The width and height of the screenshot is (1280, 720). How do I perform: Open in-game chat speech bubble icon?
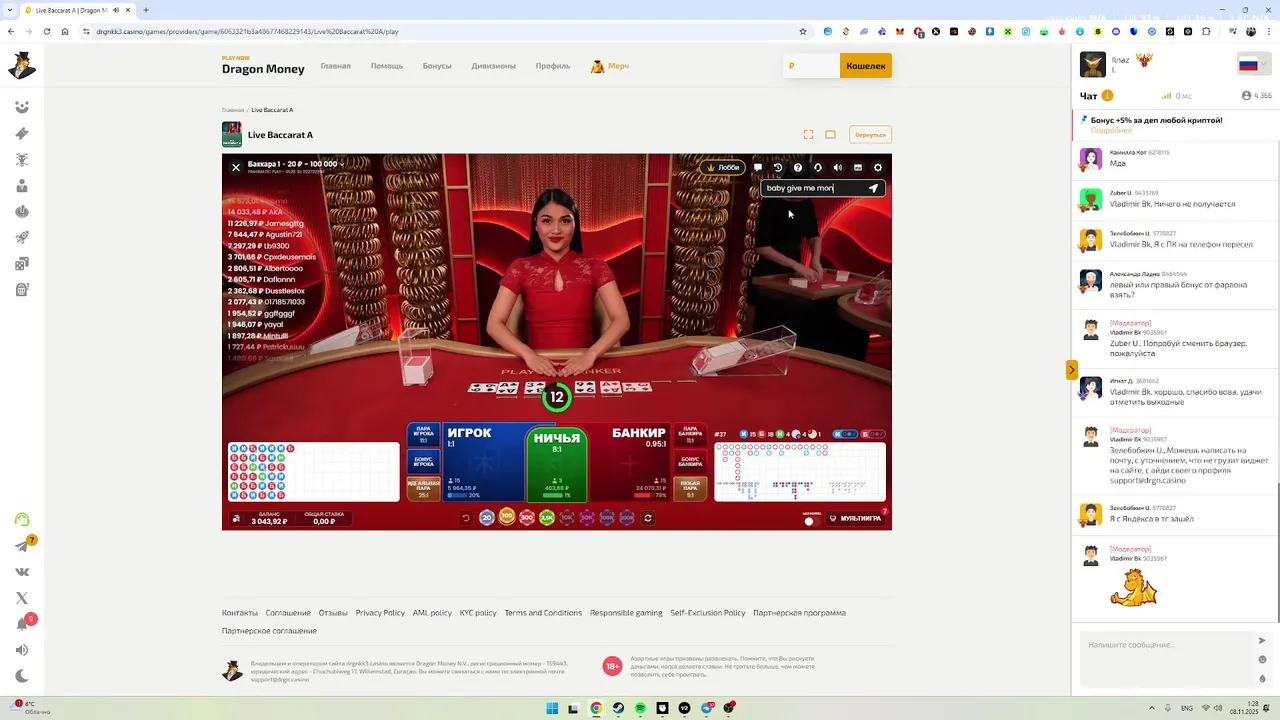(758, 168)
